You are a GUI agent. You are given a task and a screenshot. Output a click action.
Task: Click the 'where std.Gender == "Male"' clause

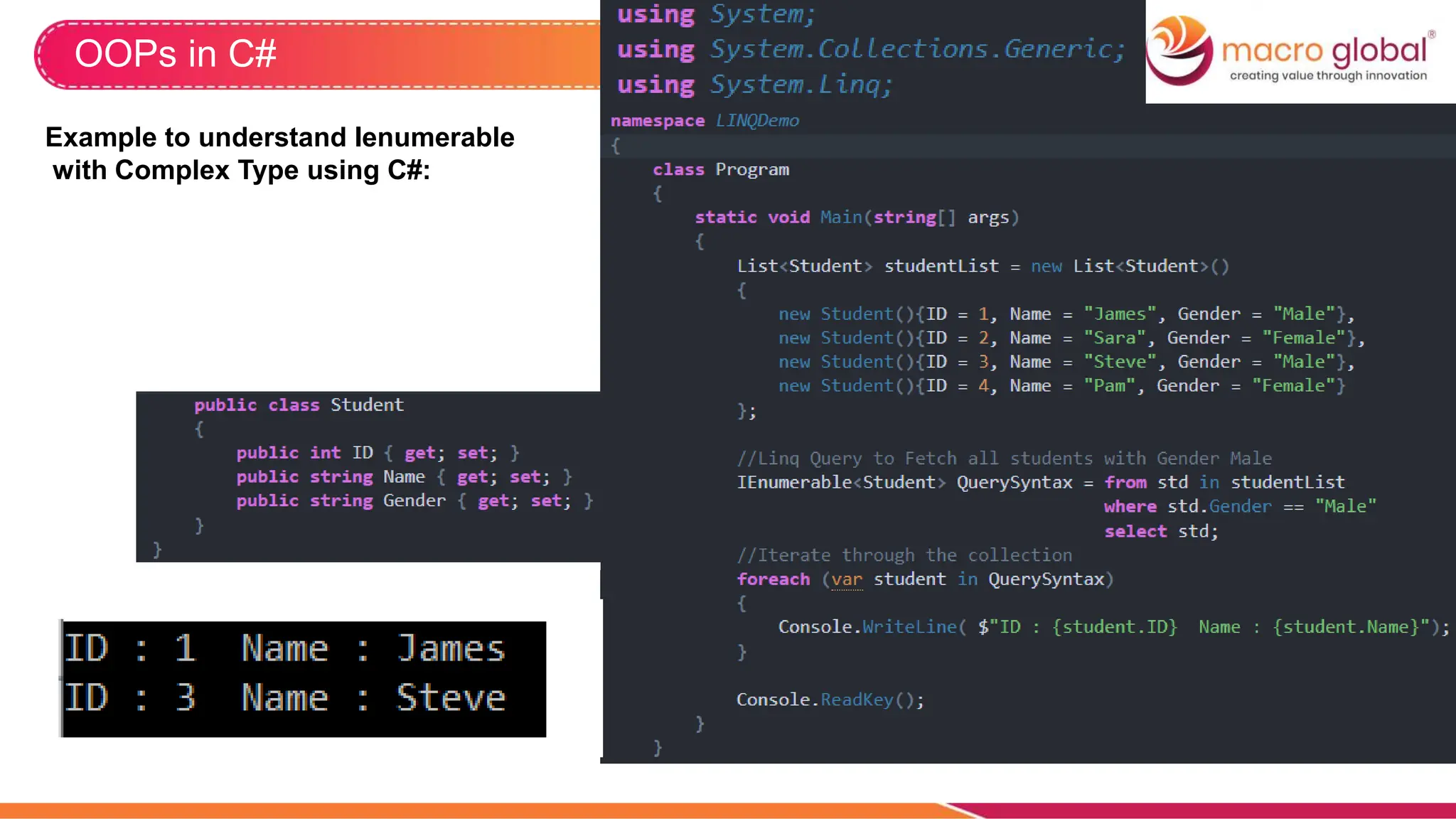pos(1240,507)
